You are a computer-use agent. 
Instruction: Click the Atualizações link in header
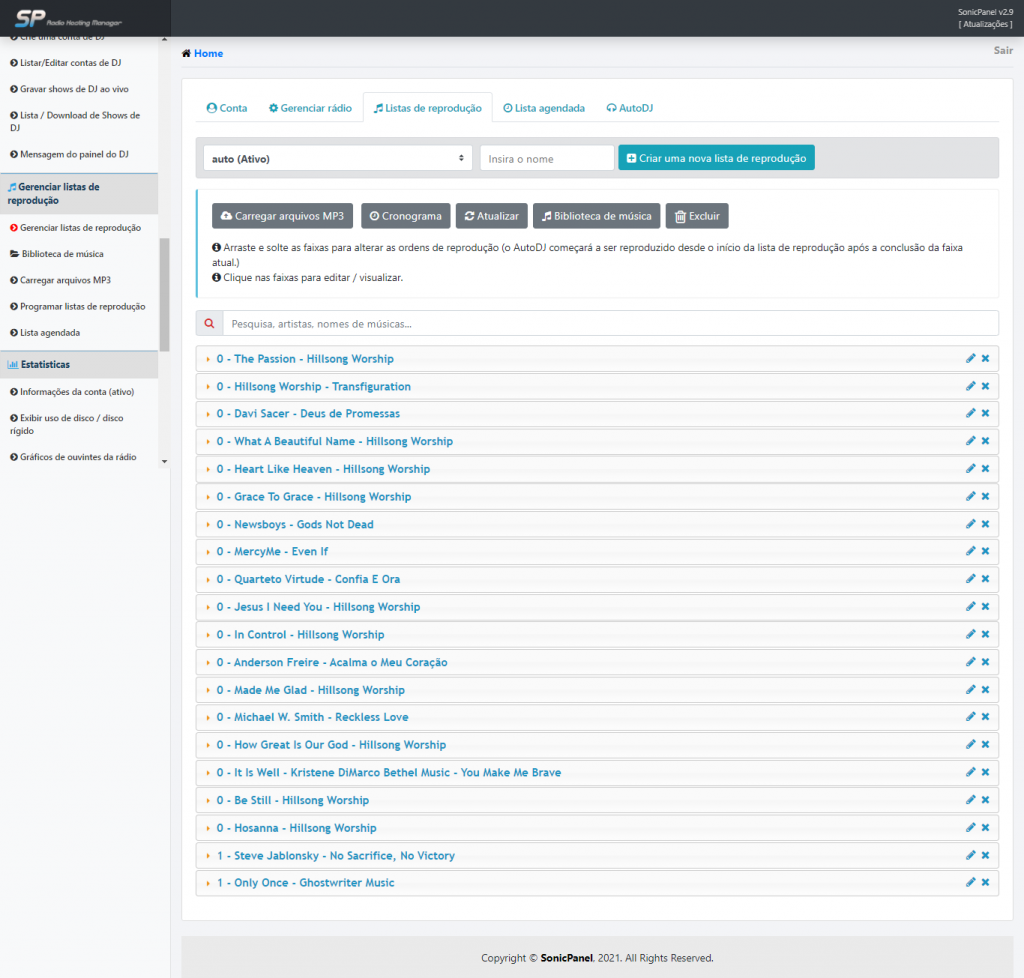pos(985,24)
